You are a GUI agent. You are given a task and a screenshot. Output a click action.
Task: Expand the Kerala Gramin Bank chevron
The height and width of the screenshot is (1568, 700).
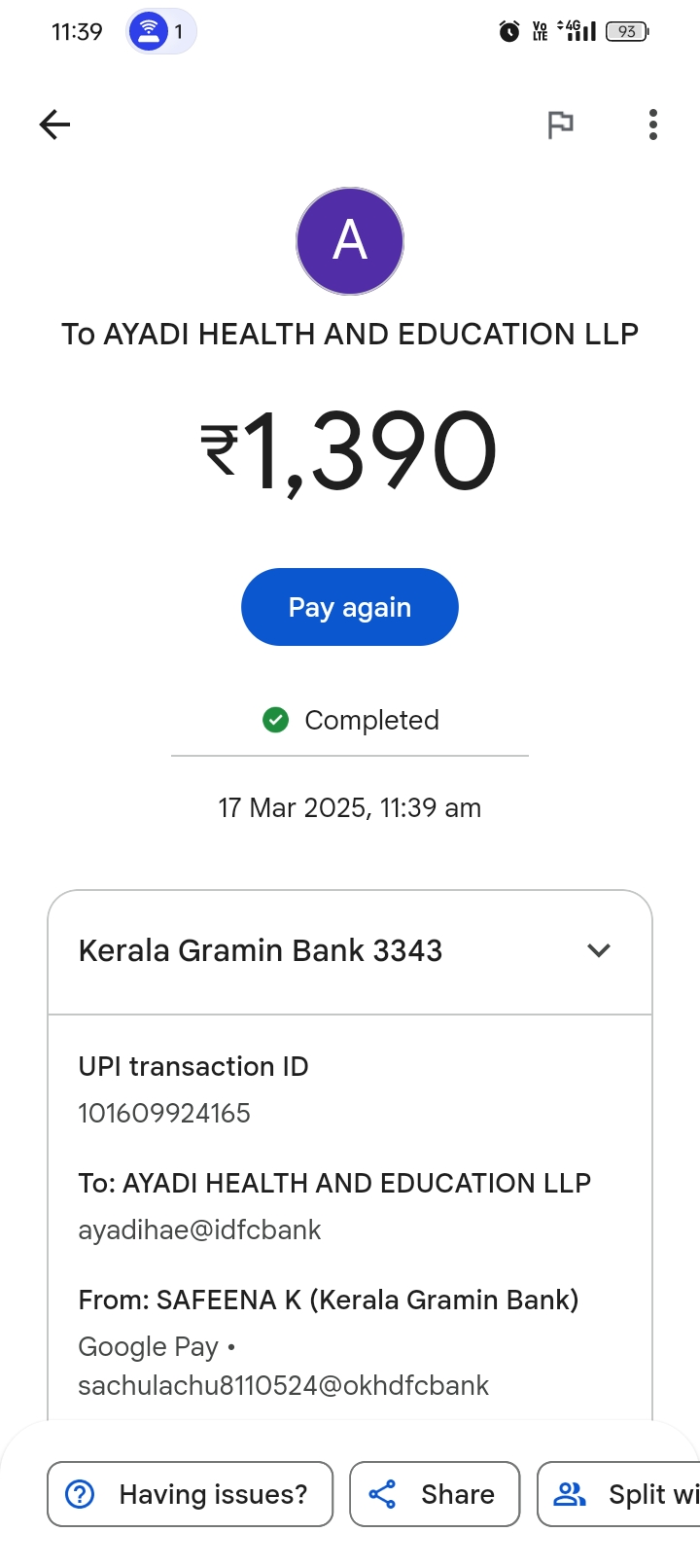pos(599,950)
